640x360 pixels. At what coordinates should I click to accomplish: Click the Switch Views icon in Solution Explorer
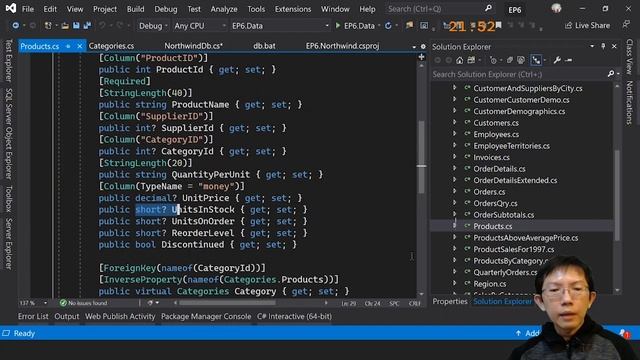(471, 60)
